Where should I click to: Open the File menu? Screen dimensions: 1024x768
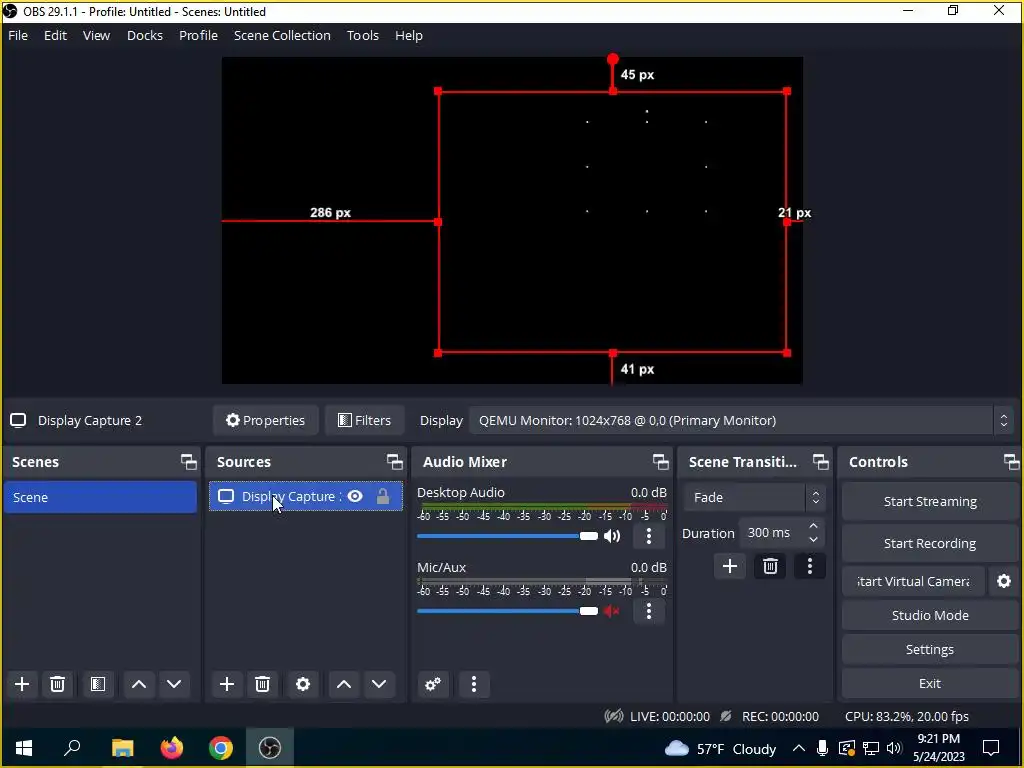[18, 35]
